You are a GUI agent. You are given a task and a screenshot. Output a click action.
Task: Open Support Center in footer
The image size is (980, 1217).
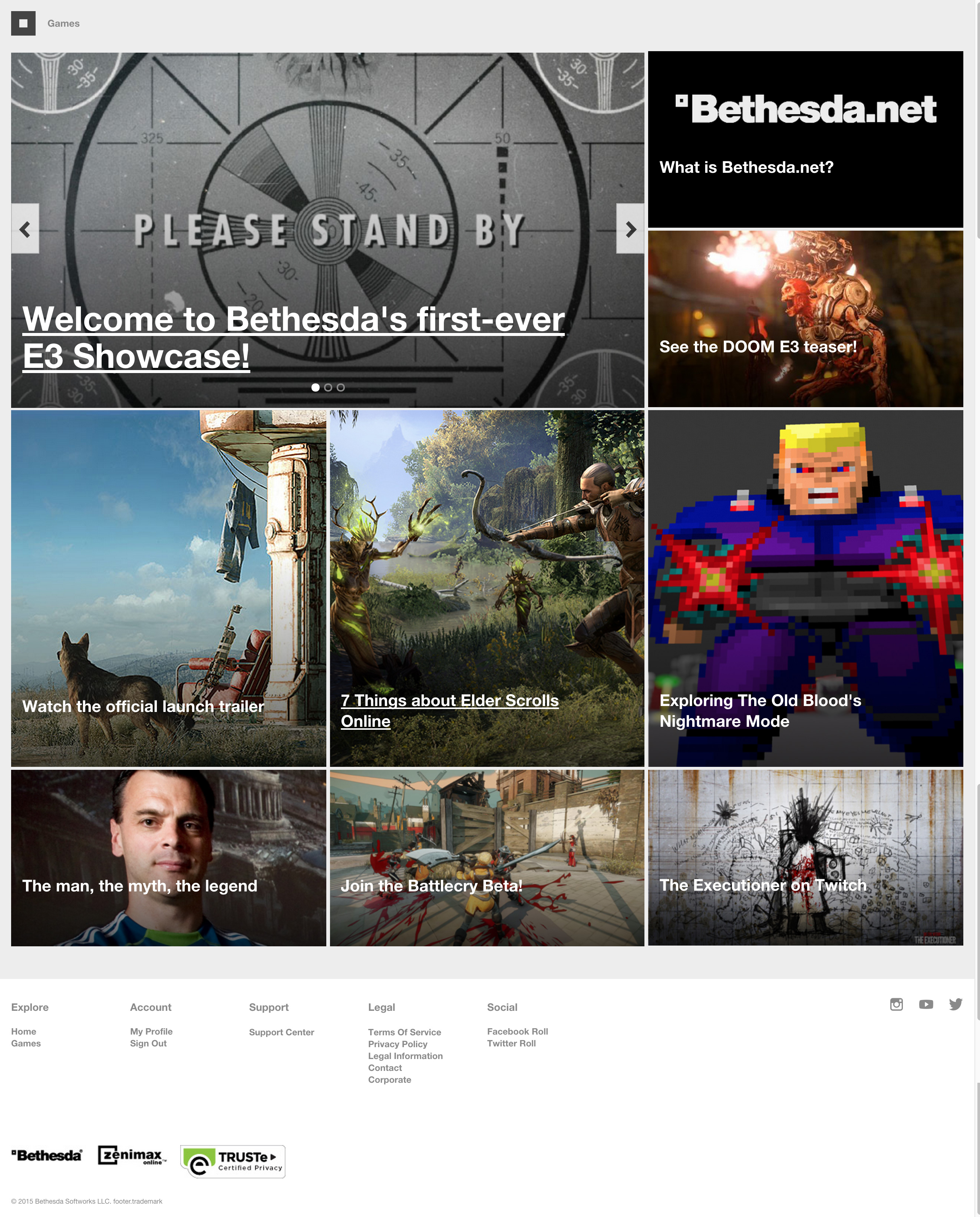281,1032
